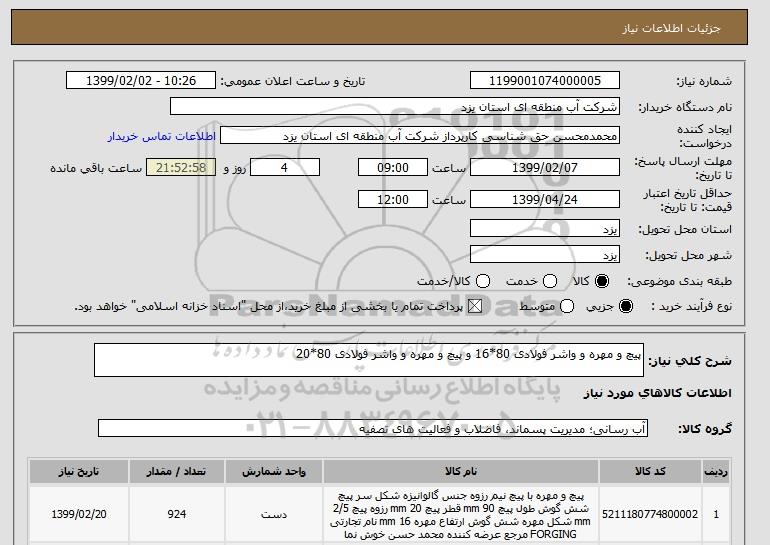Click product code 5211180774800002
This screenshot has width=770, height=545.
coord(650,514)
